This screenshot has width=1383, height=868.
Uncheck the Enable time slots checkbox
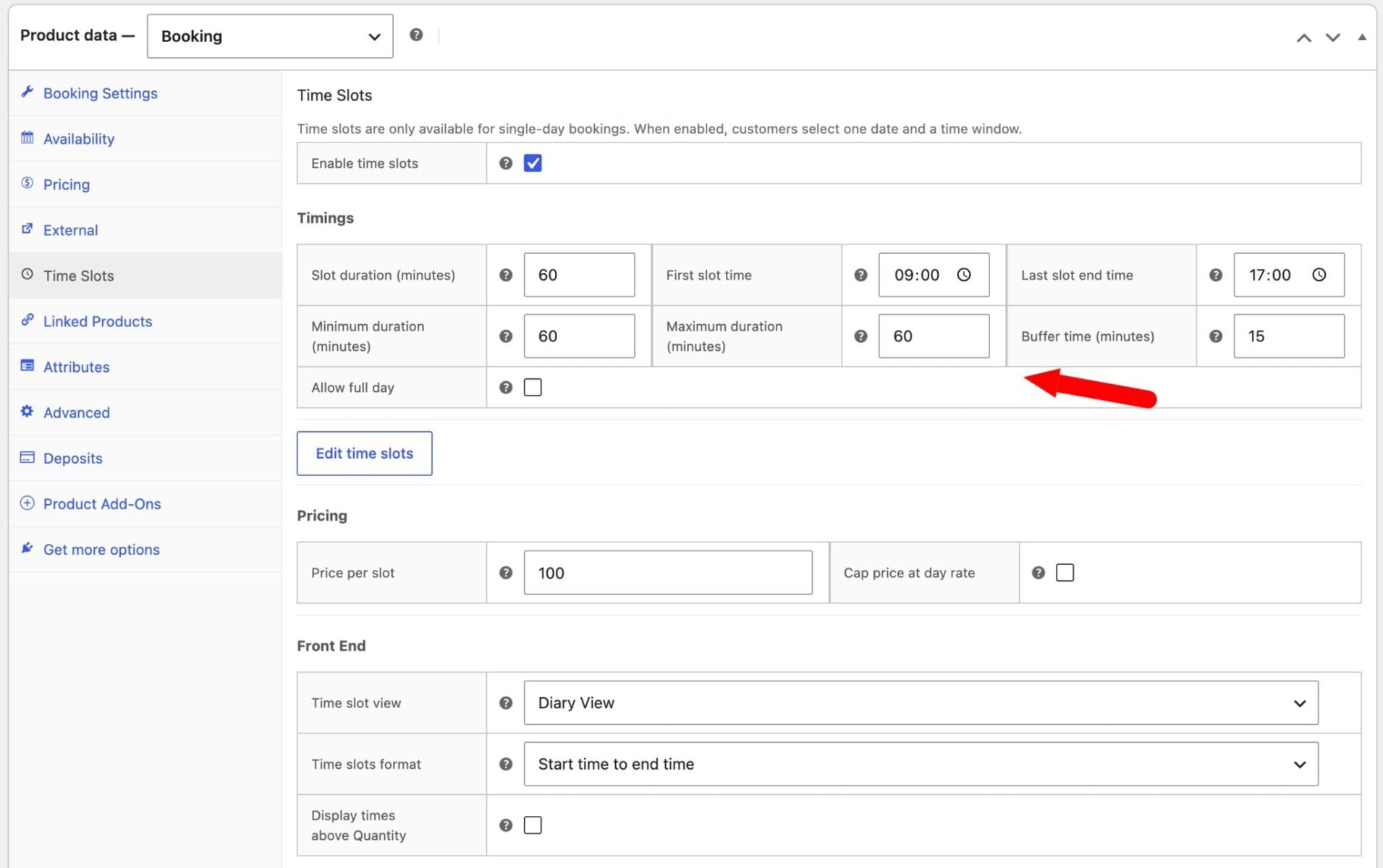click(533, 163)
